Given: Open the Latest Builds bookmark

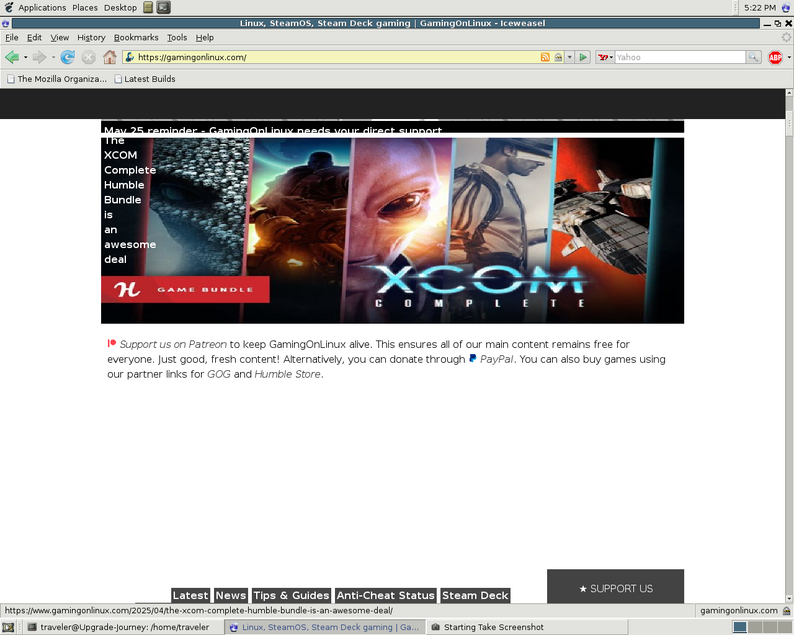Looking at the screenshot, I should pos(145,79).
